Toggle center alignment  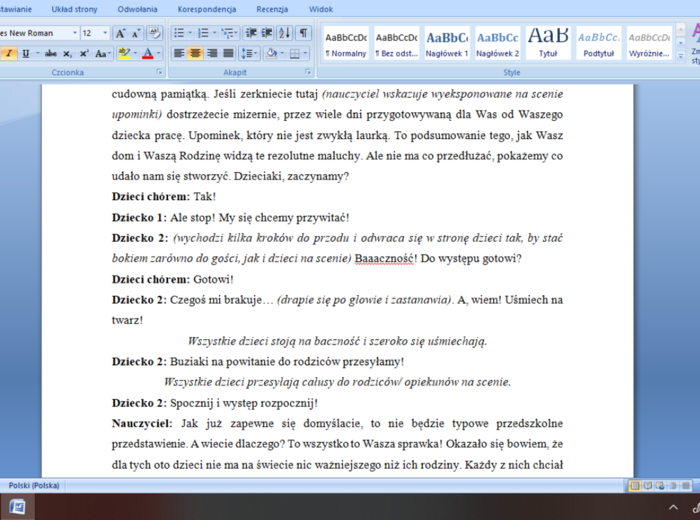click(x=196, y=53)
